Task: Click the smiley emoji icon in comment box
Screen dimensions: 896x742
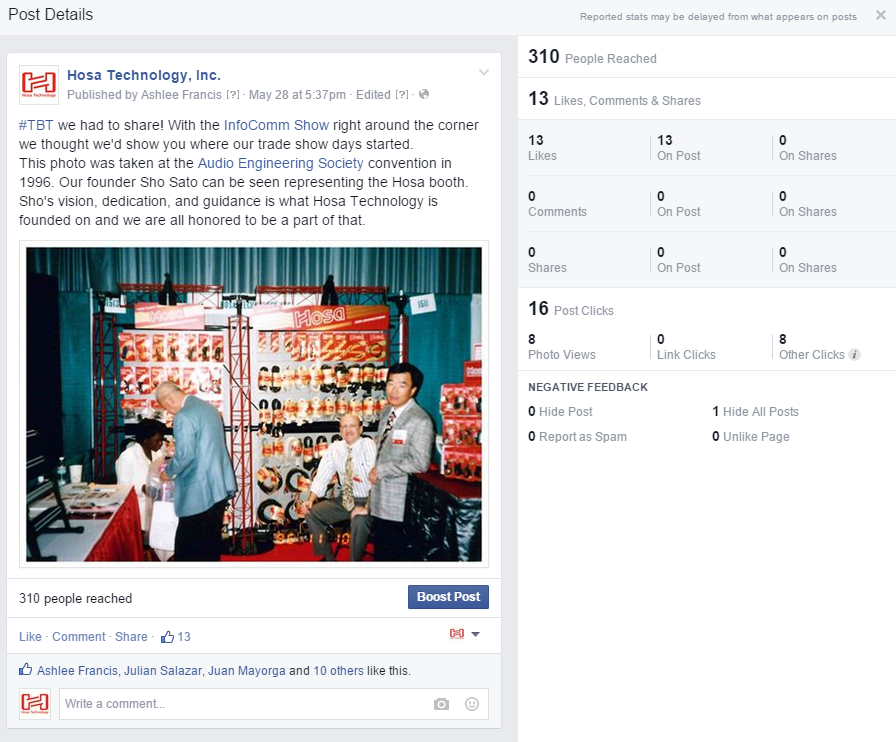Action: click(472, 704)
